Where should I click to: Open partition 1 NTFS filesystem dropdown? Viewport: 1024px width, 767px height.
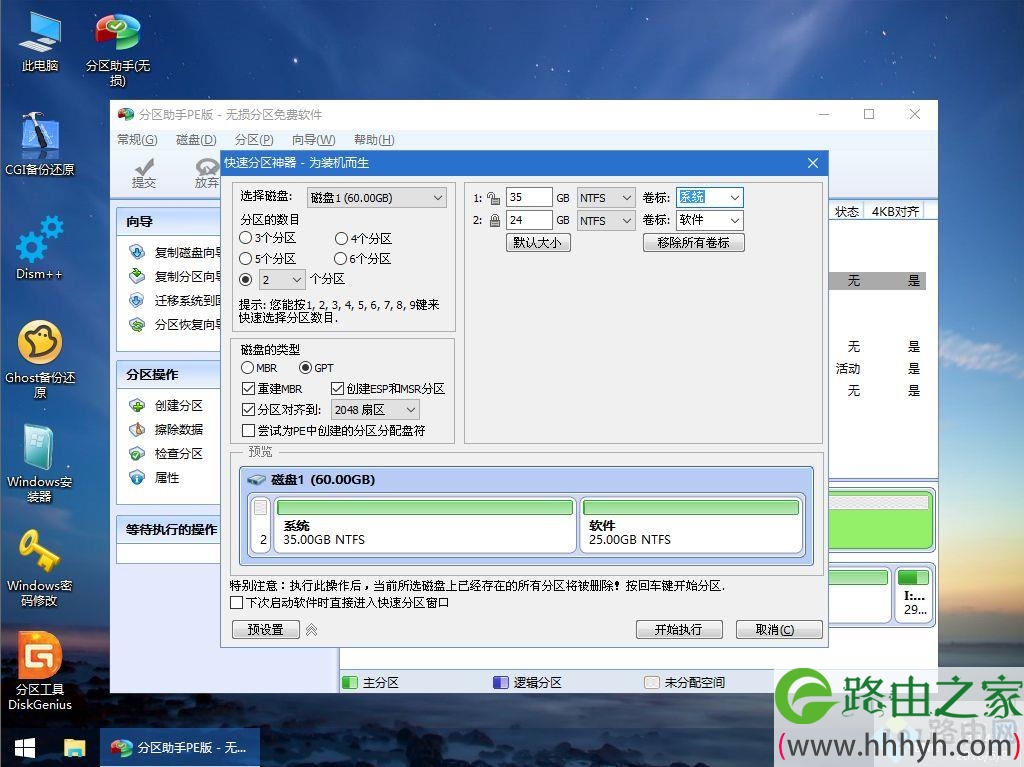point(606,197)
